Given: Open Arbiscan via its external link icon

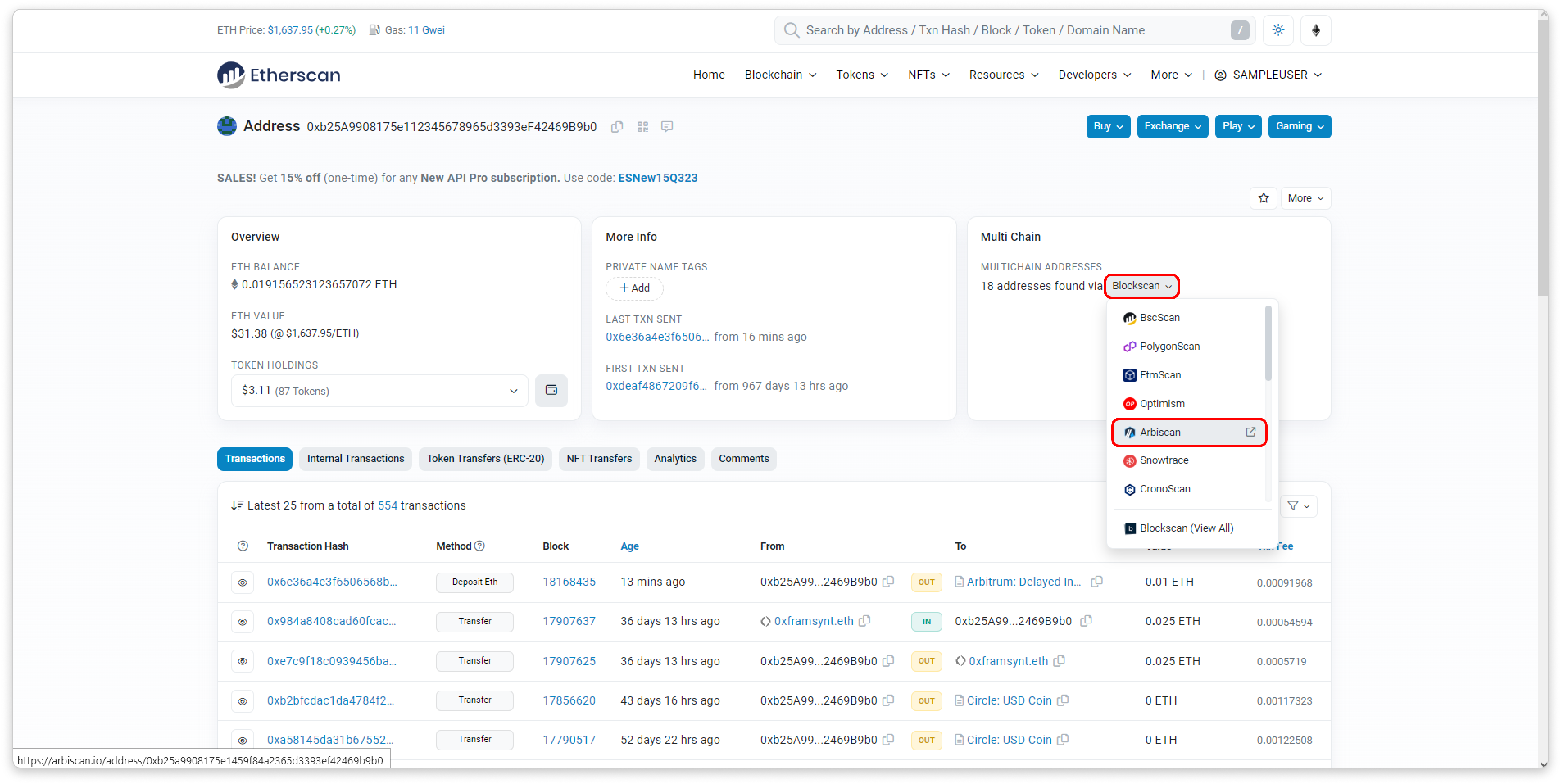Looking at the screenshot, I should (1250, 432).
